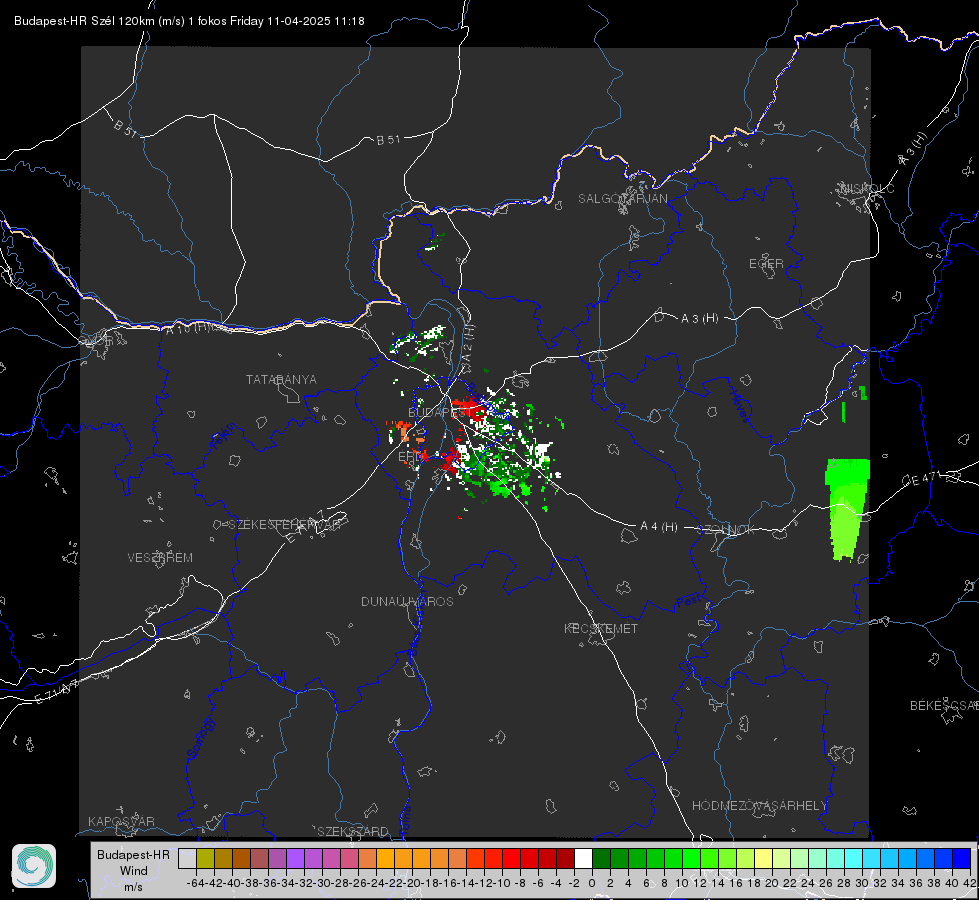Viewport: 979px width, 900px height.
Task: Click the A 4 (H) road label
Action: point(659,527)
